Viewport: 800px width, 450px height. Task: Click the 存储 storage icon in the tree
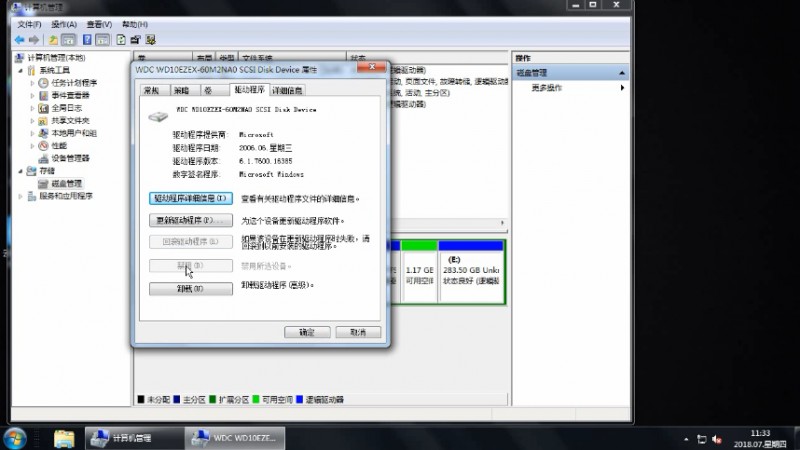pyautogui.click(x=32, y=171)
